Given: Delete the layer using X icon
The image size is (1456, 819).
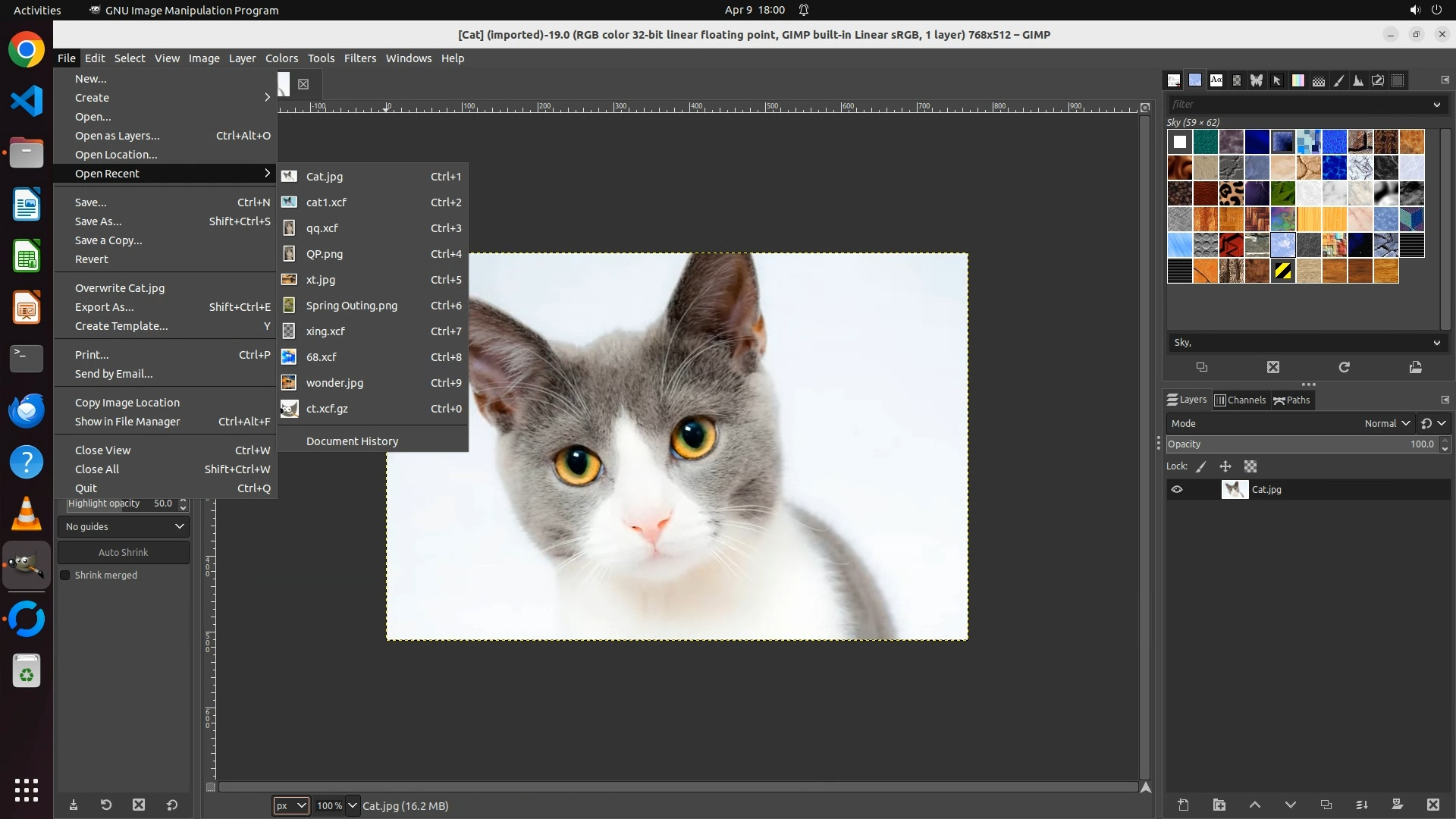Looking at the screenshot, I should click(x=1432, y=805).
